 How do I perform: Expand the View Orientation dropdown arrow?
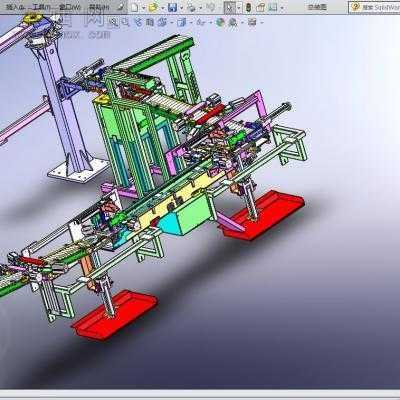pos(172,22)
